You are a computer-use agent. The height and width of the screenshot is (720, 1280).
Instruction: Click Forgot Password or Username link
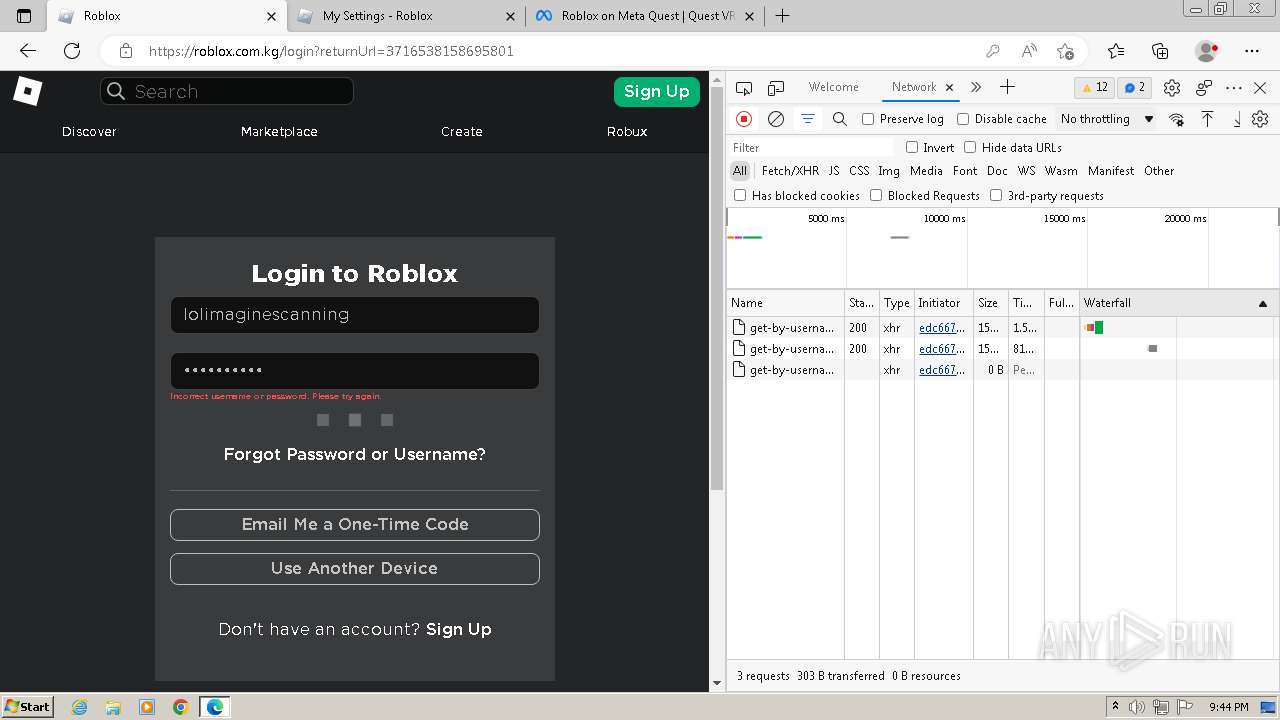pyautogui.click(x=355, y=454)
